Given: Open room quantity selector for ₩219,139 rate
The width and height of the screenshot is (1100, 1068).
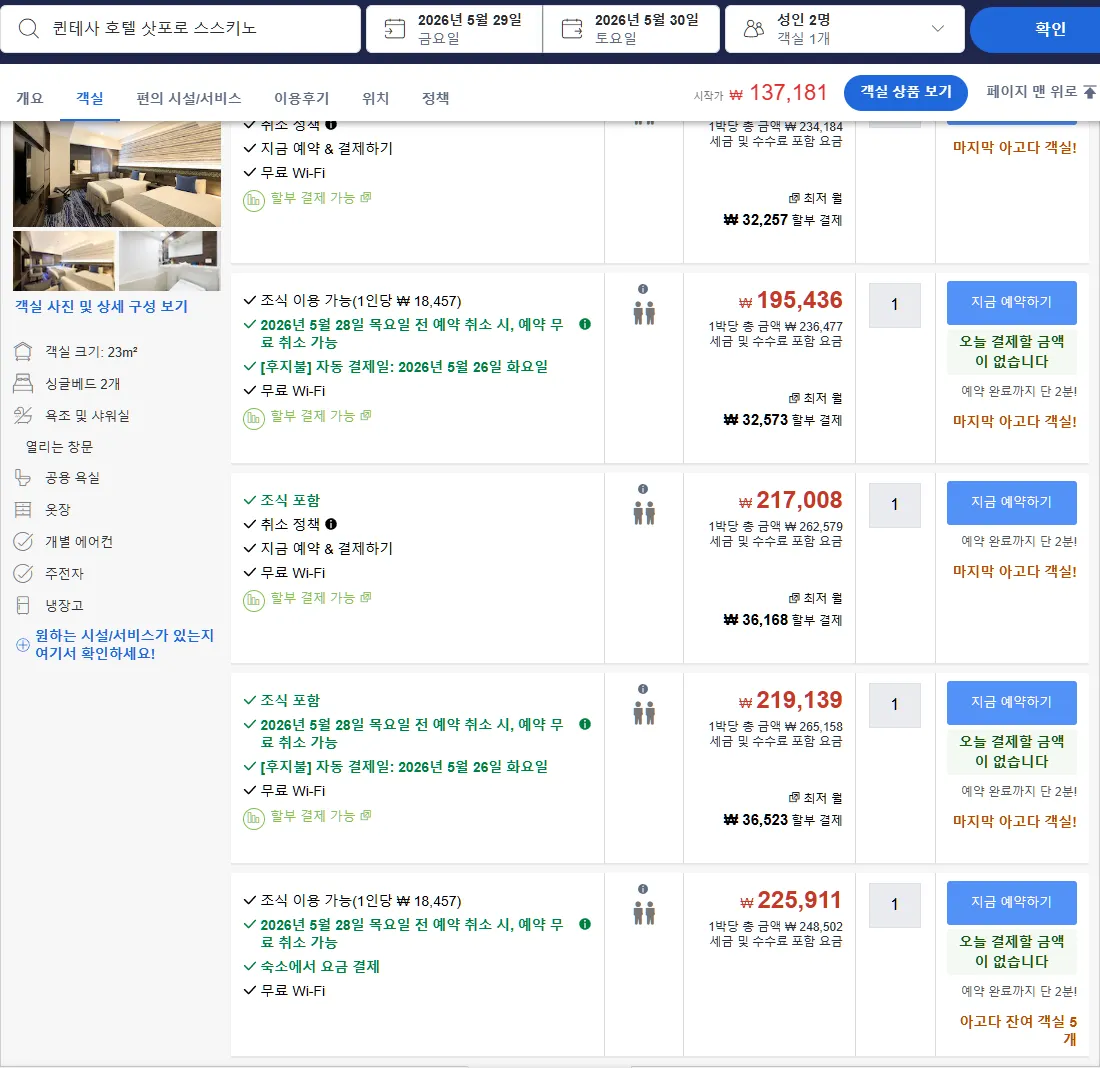Looking at the screenshot, I should tap(894, 705).
